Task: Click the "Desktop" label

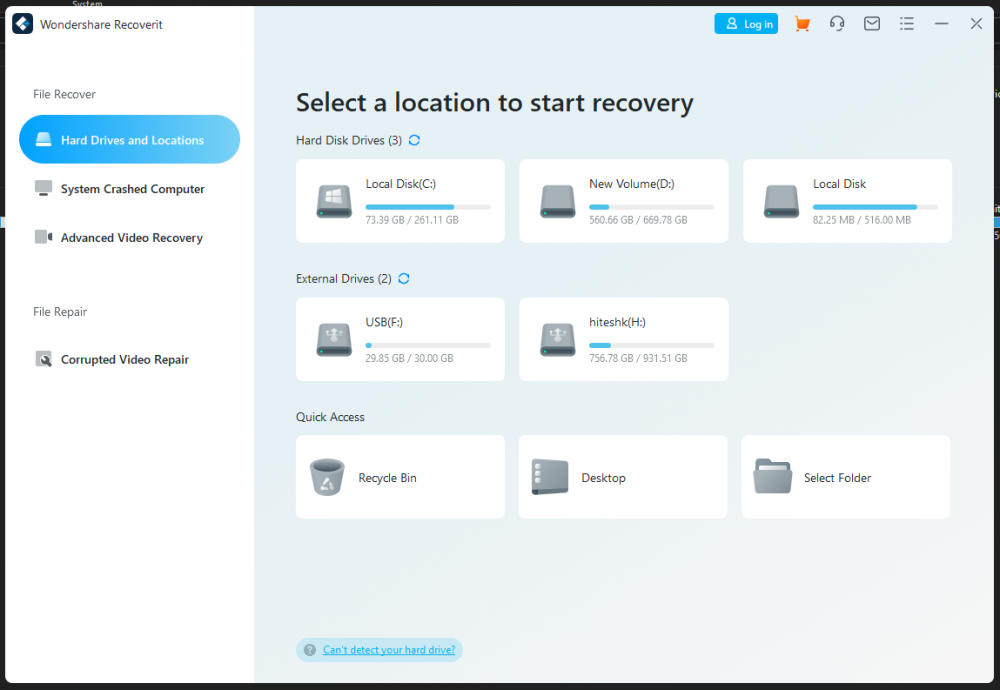Action: click(x=603, y=478)
